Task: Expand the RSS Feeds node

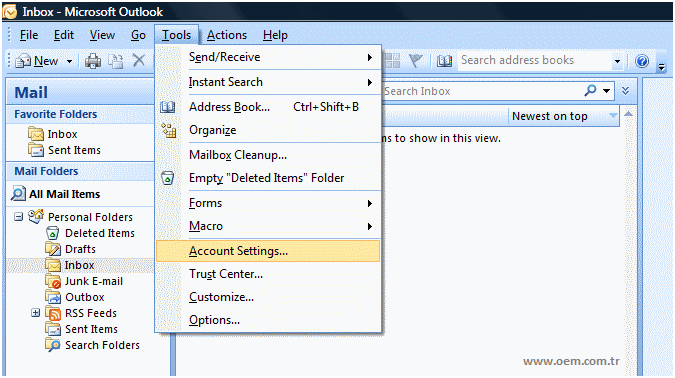Action: click(36, 313)
